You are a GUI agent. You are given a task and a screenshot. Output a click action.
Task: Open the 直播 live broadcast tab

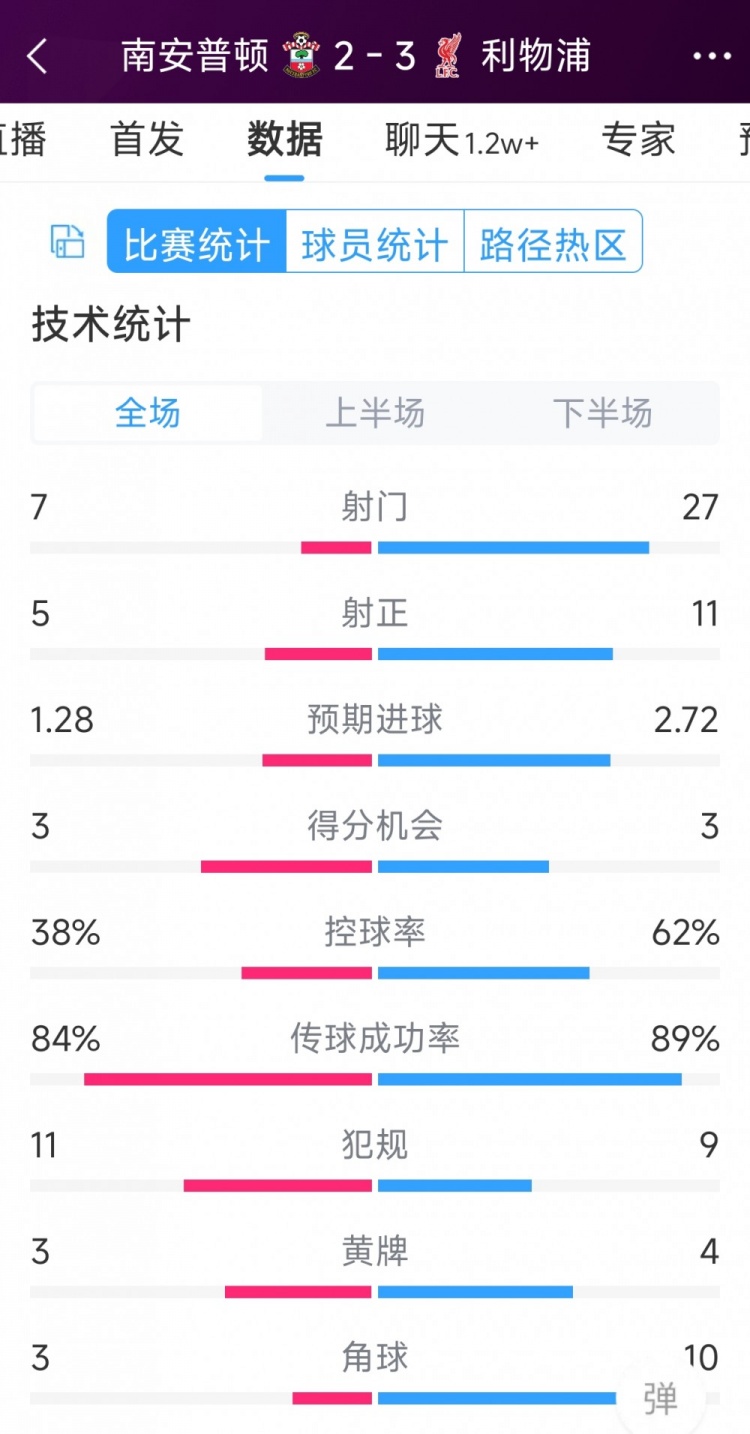click(x=23, y=141)
